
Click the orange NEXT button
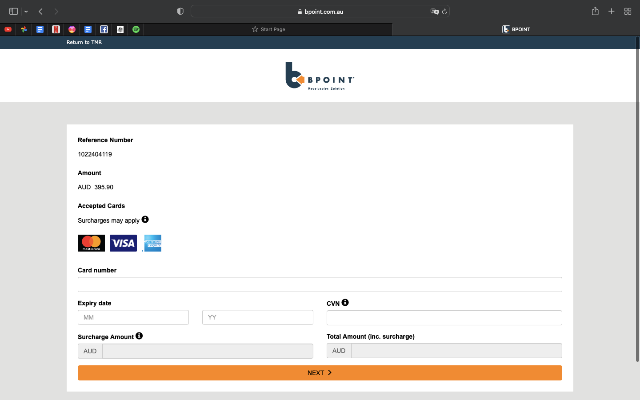click(x=320, y=373)
